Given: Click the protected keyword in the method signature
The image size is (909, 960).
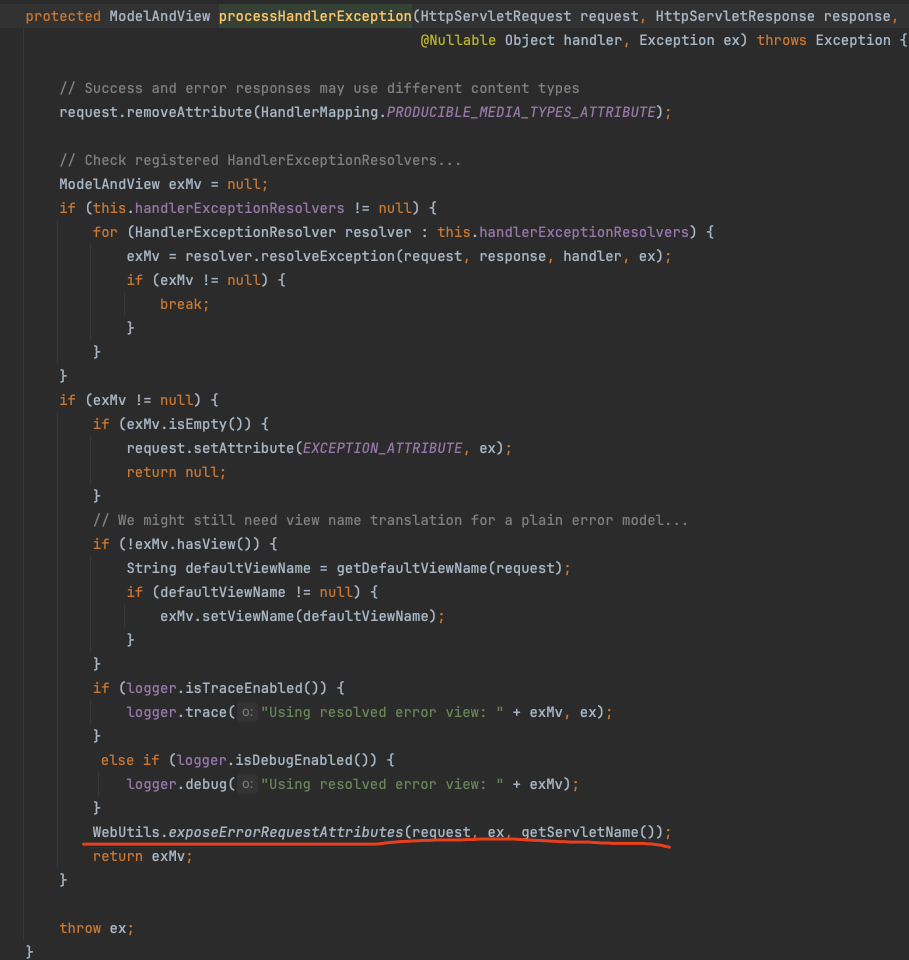Looking at the screenshot, I should (63, 16).
